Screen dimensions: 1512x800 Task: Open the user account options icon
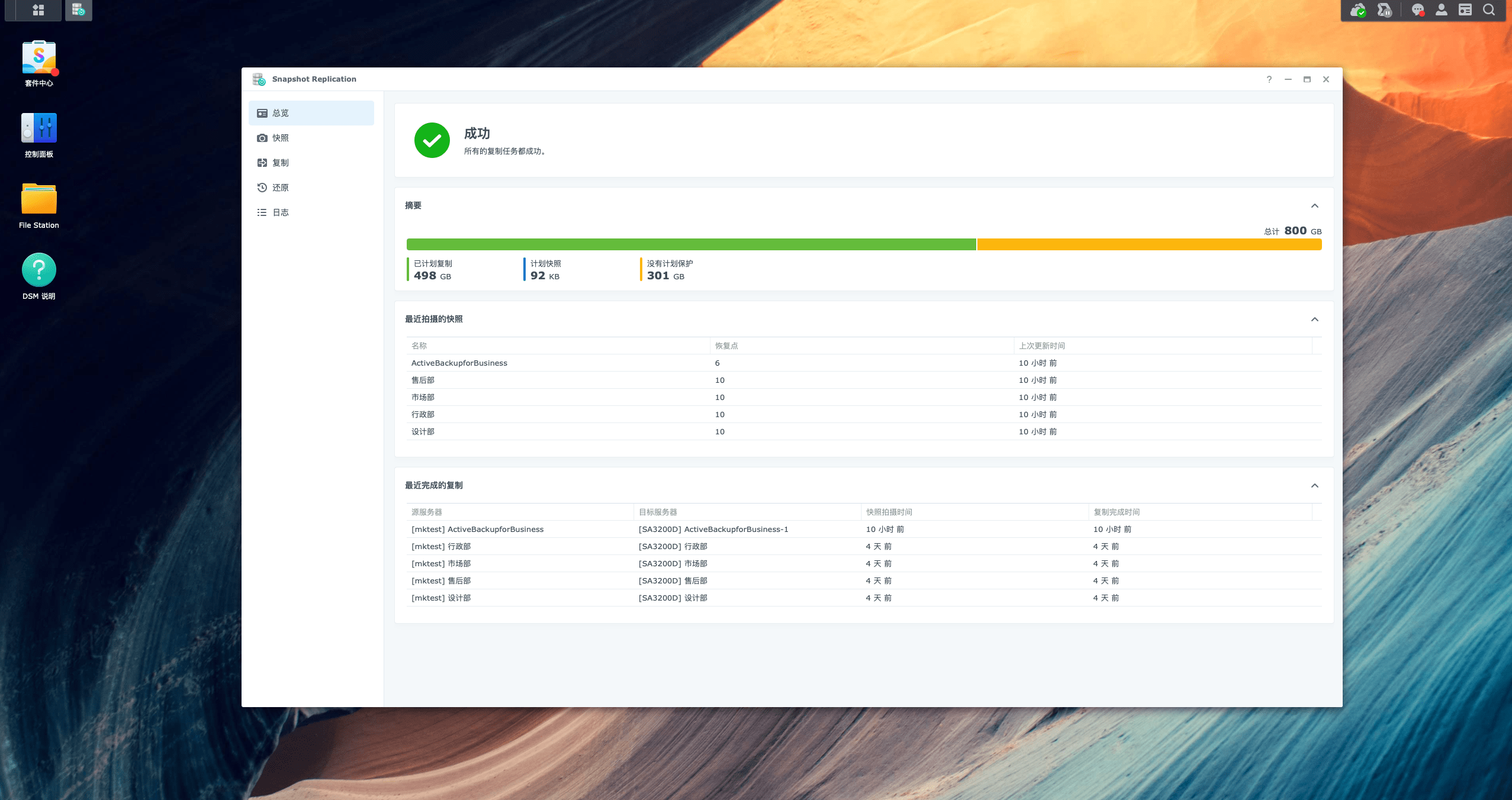tap(1442, 10)
